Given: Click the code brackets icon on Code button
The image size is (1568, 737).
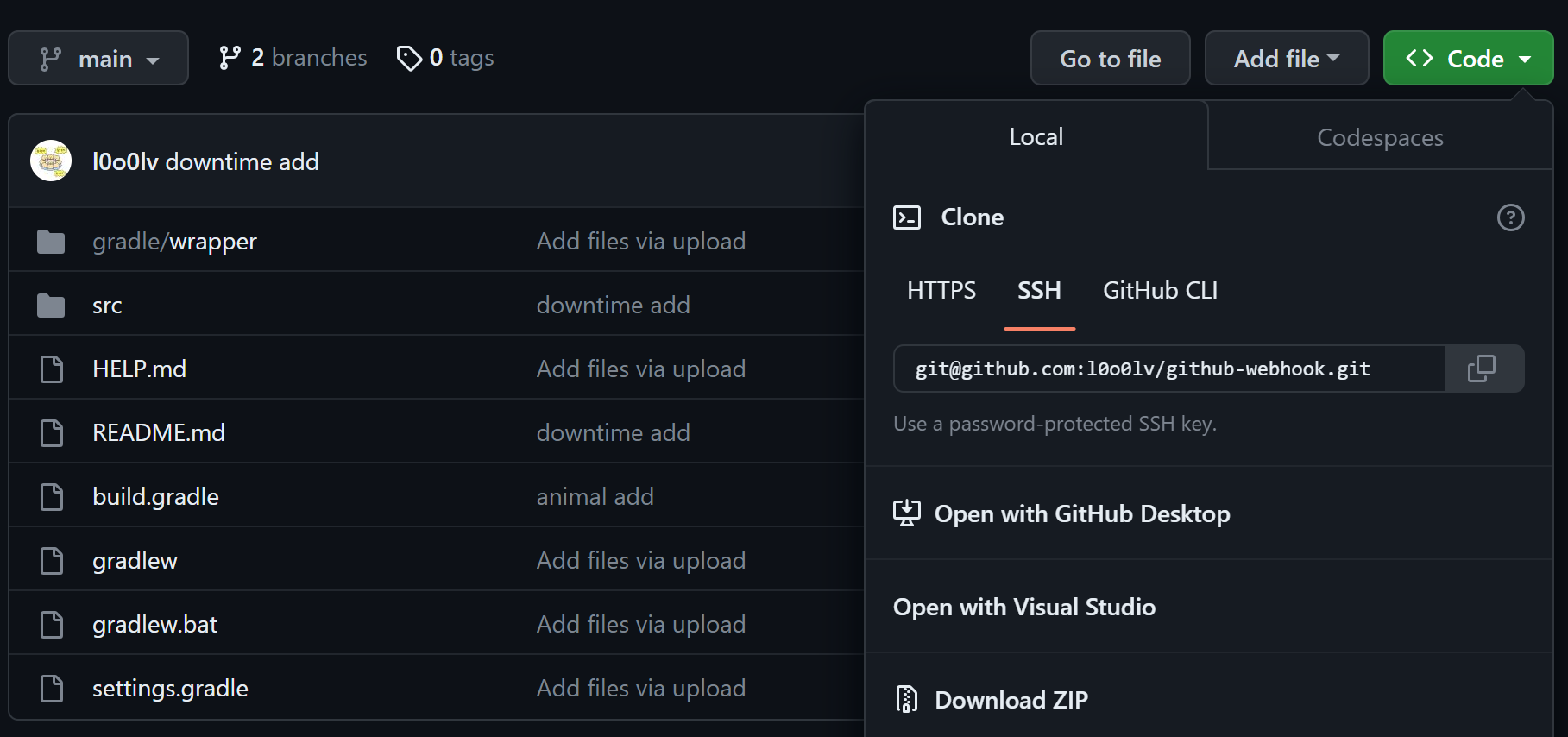Looking at the screenshot, I should tap(1420, 58).
